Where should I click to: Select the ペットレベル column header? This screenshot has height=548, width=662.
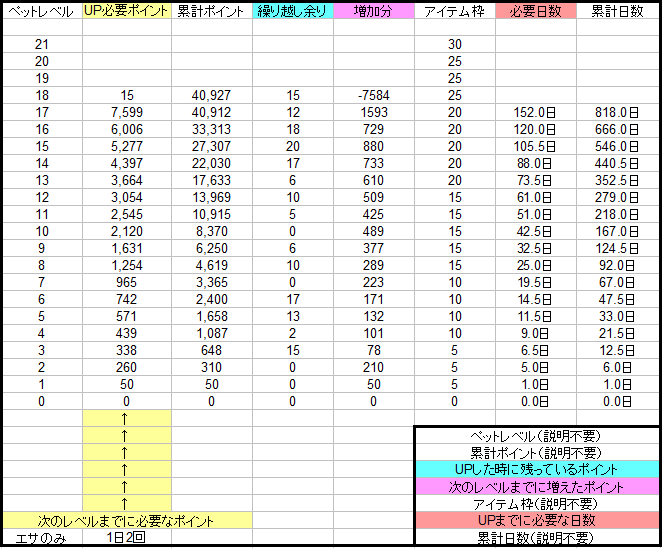point(41,10)
